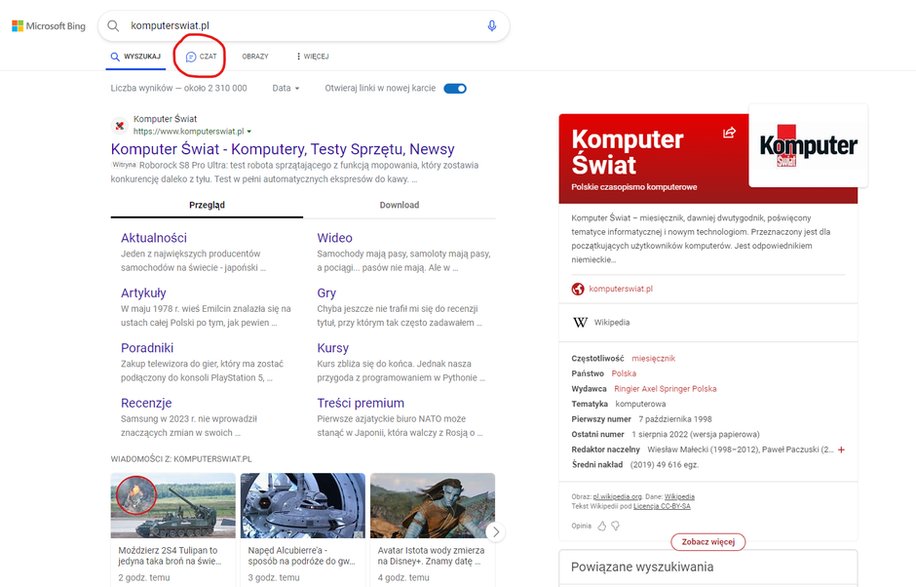
Task: Switch to the Czat tab
Action: pos(201,57)
